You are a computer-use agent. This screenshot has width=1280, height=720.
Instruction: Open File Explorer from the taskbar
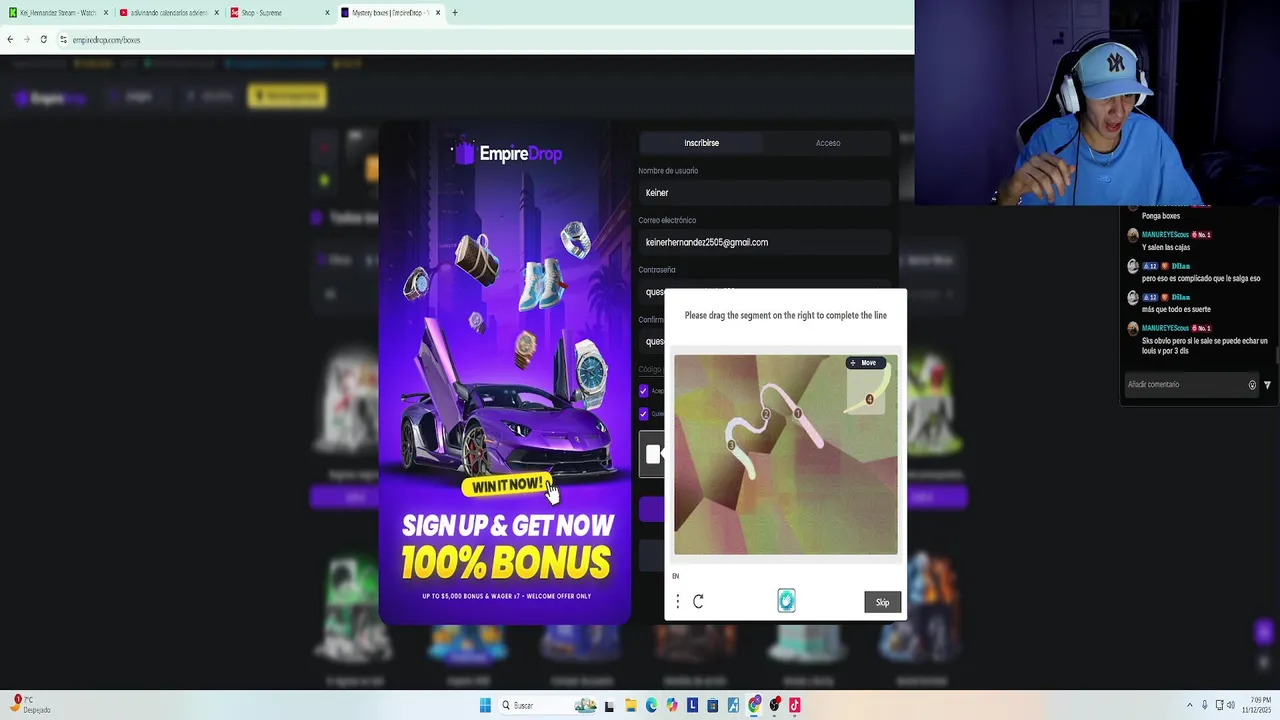[x=630, y=705]
